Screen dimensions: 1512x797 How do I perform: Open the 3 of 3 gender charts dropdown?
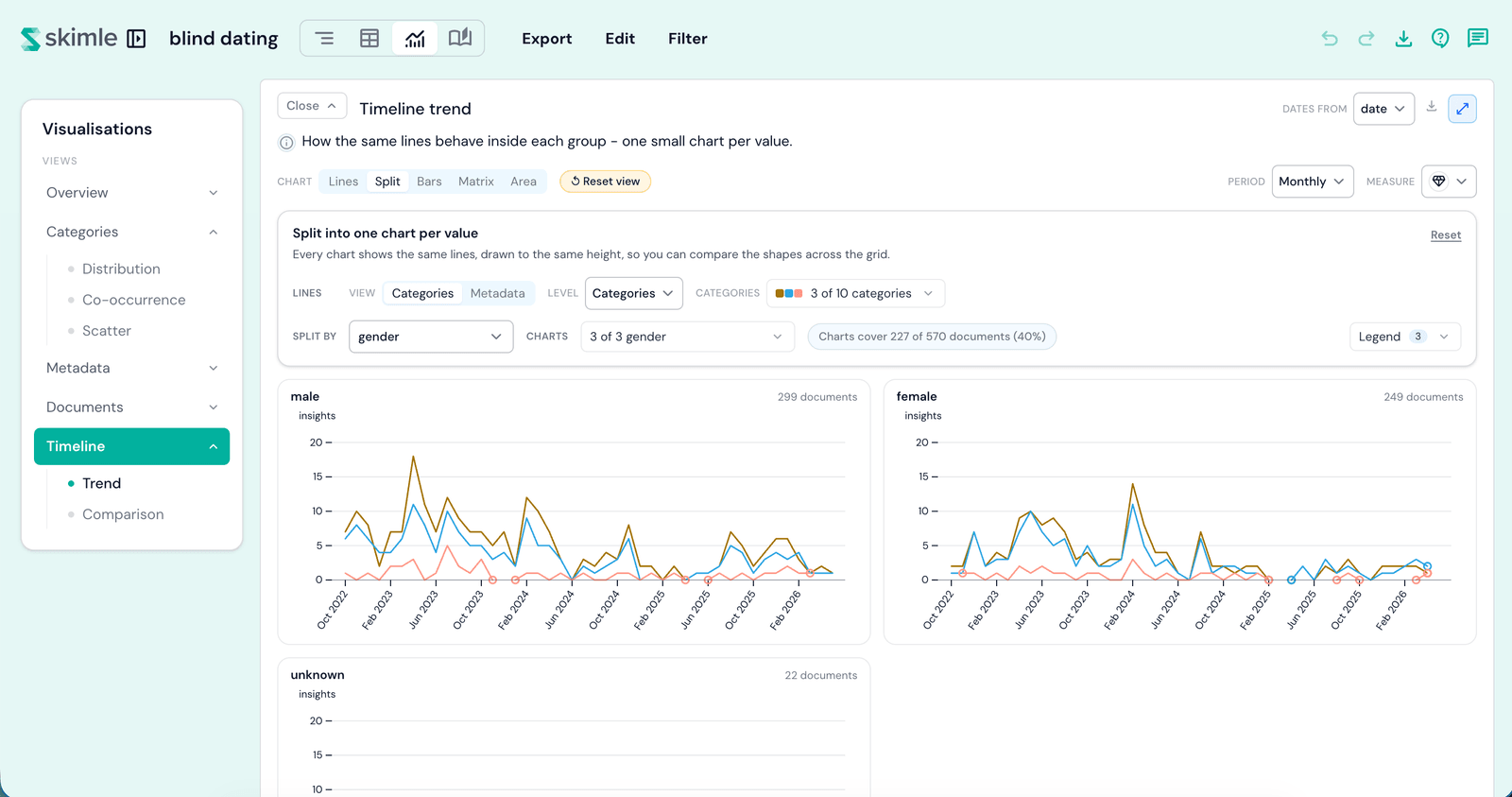(687, 337)
